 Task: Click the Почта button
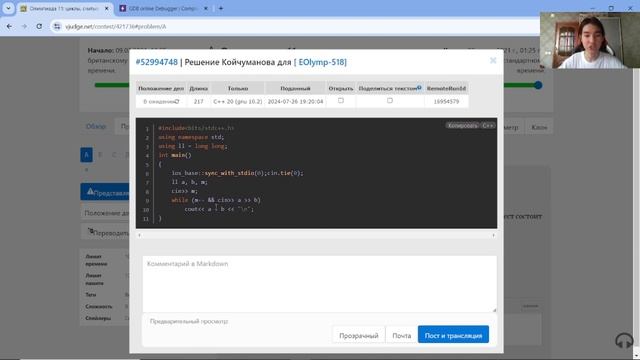coord(402,336)
